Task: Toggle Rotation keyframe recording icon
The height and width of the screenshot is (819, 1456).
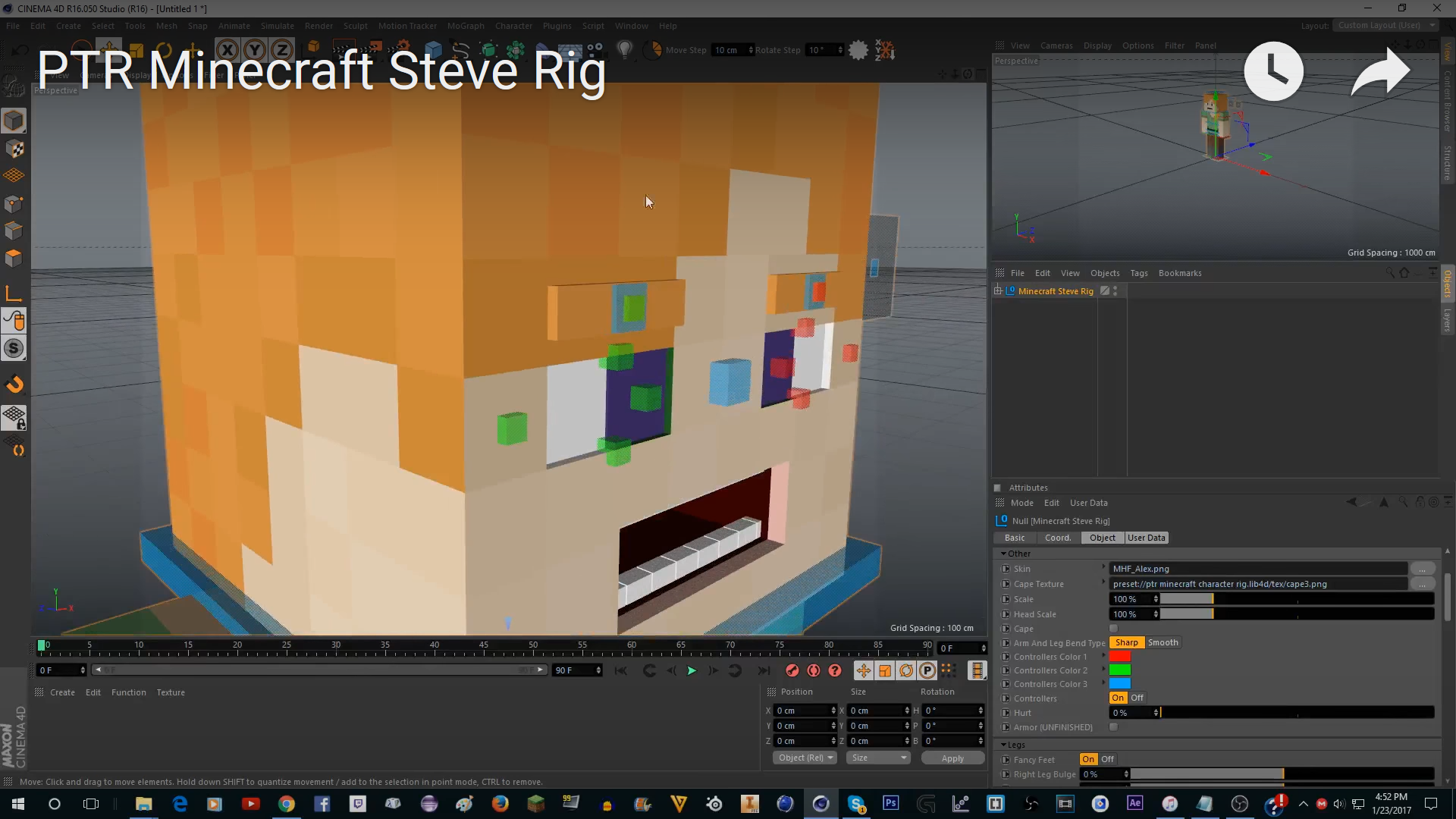Action: point(905,670)
